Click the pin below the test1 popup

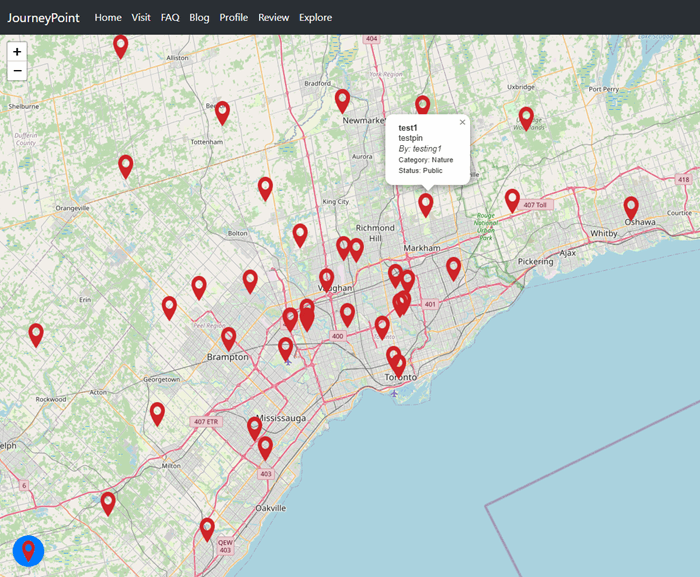[x=425, y=204]
